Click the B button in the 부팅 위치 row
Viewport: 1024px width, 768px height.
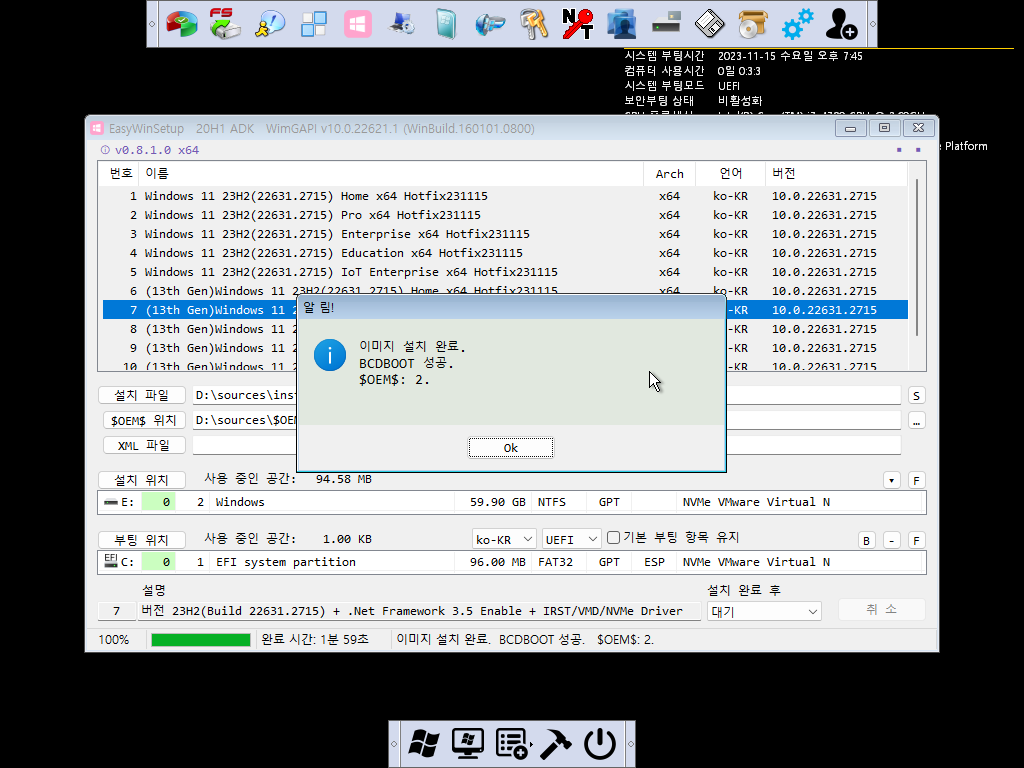[x=867, y=541]
